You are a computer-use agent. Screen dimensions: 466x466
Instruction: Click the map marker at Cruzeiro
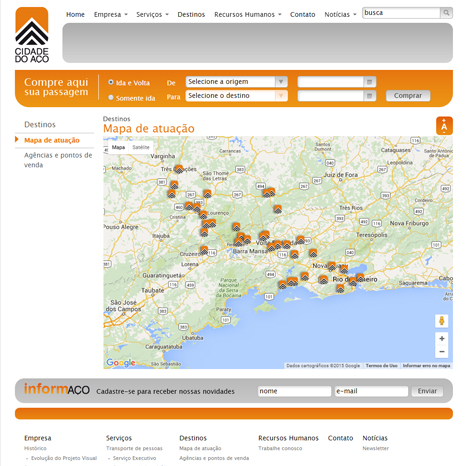click(x=204, y=250)
